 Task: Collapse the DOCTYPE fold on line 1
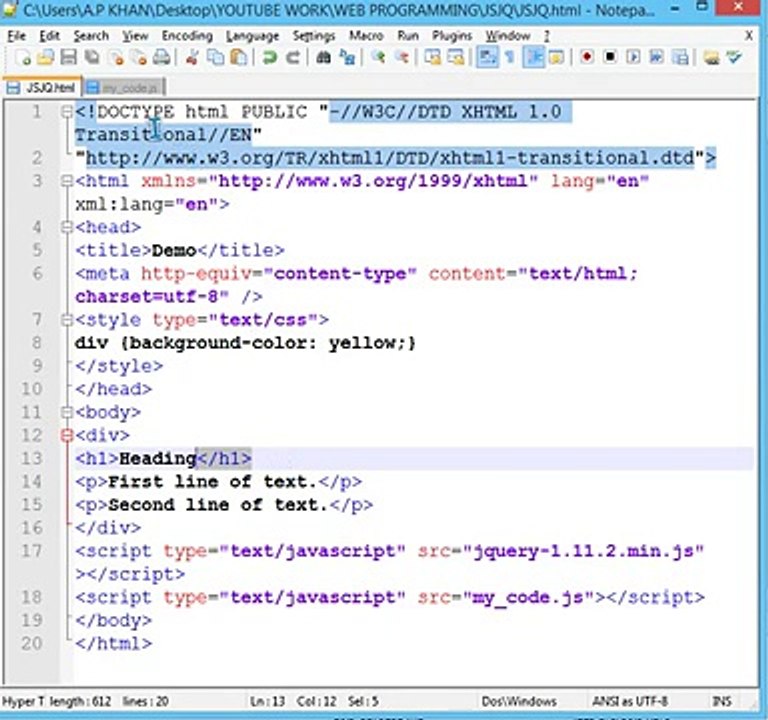(67, 112)
